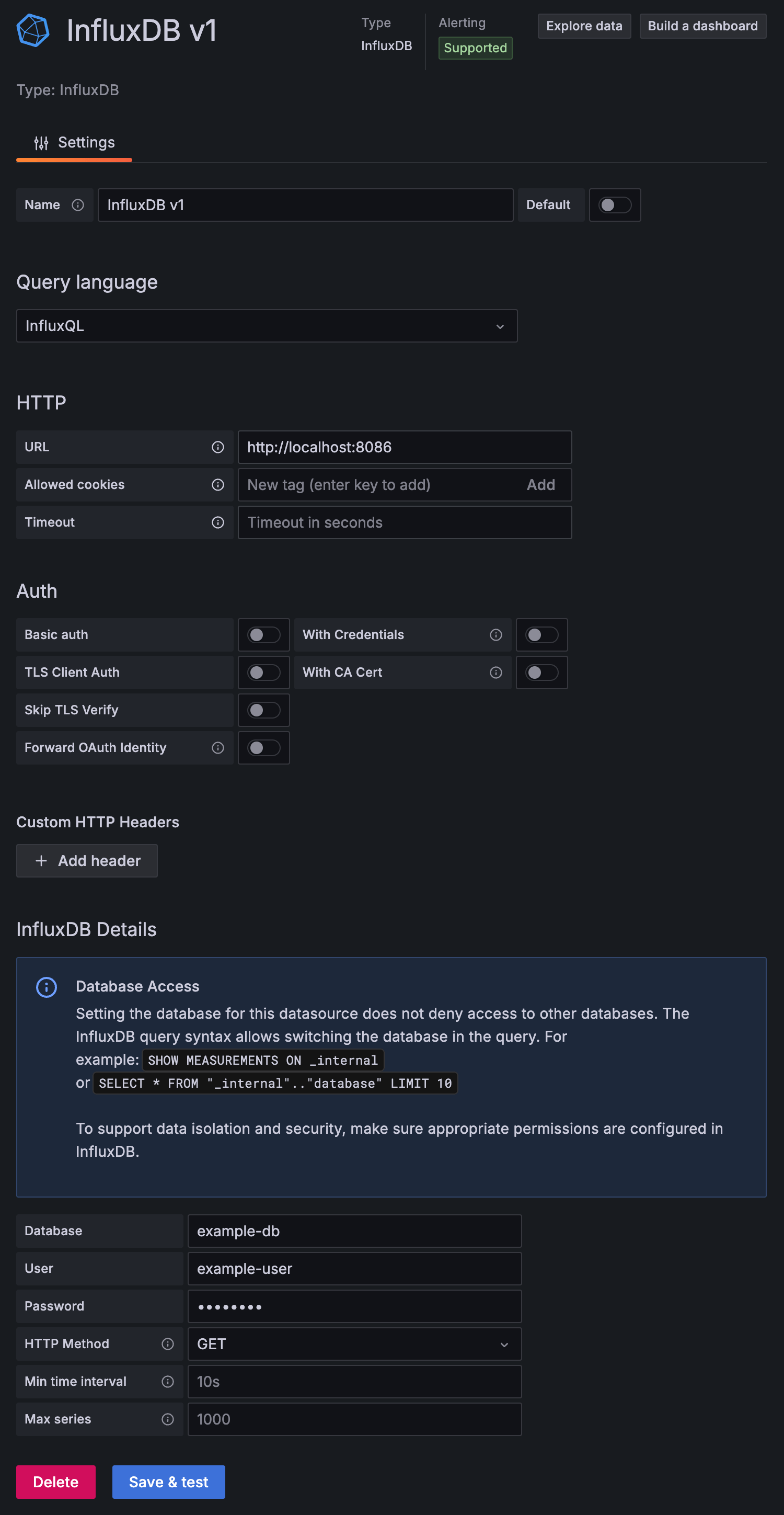
Task: Click the info icon beside Name
Action: [77, 204]
